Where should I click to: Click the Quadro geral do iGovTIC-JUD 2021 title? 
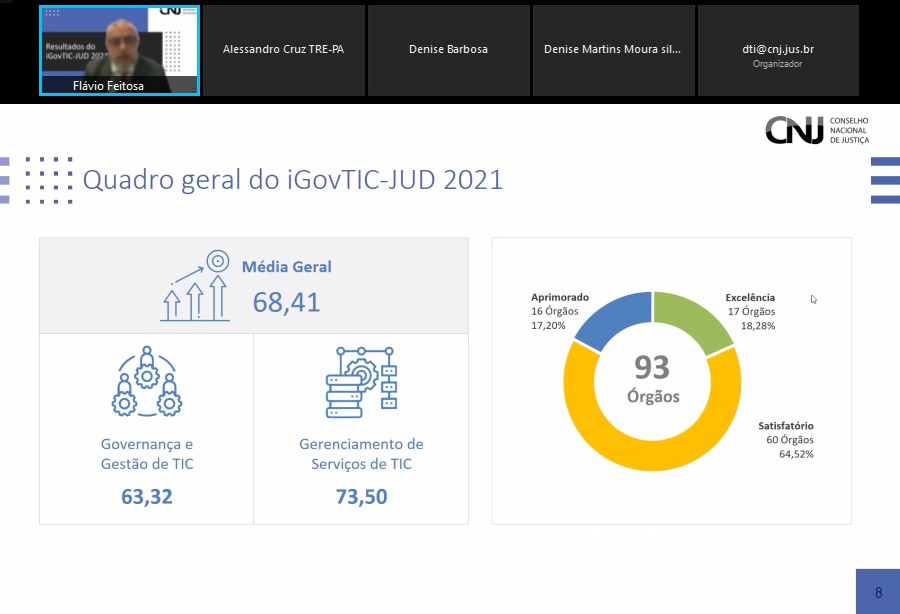[x=292, y=180]
